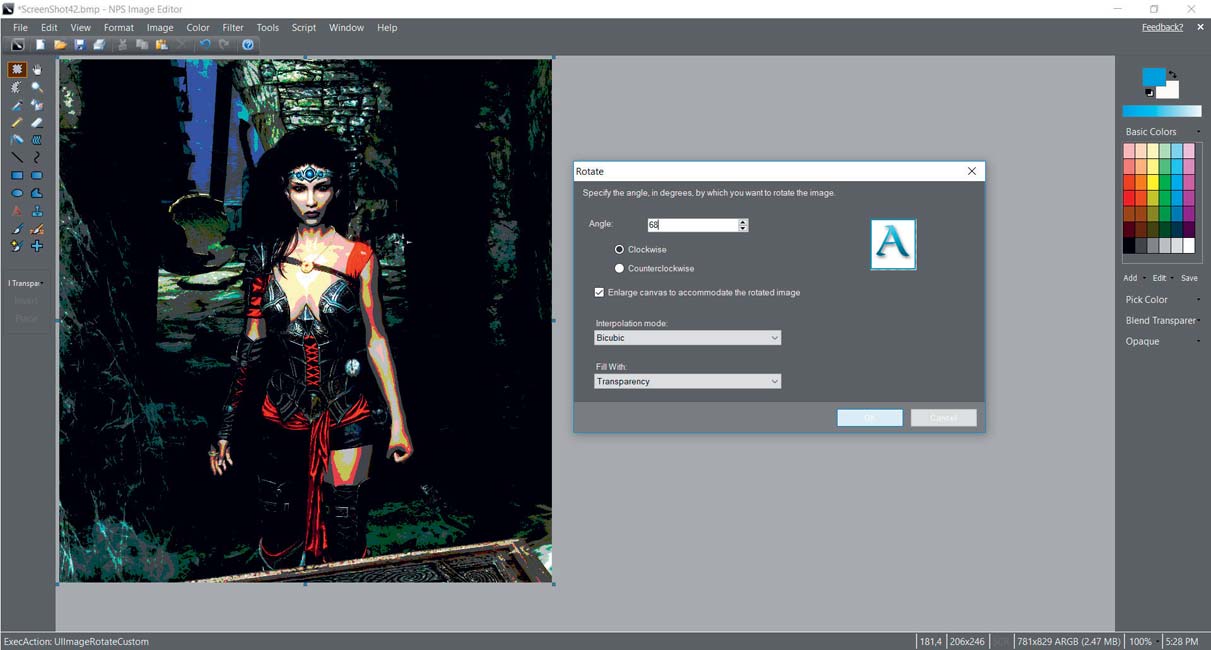Open the Format menu
This screenshot has width=1211, height=650.
pos(118,28)
